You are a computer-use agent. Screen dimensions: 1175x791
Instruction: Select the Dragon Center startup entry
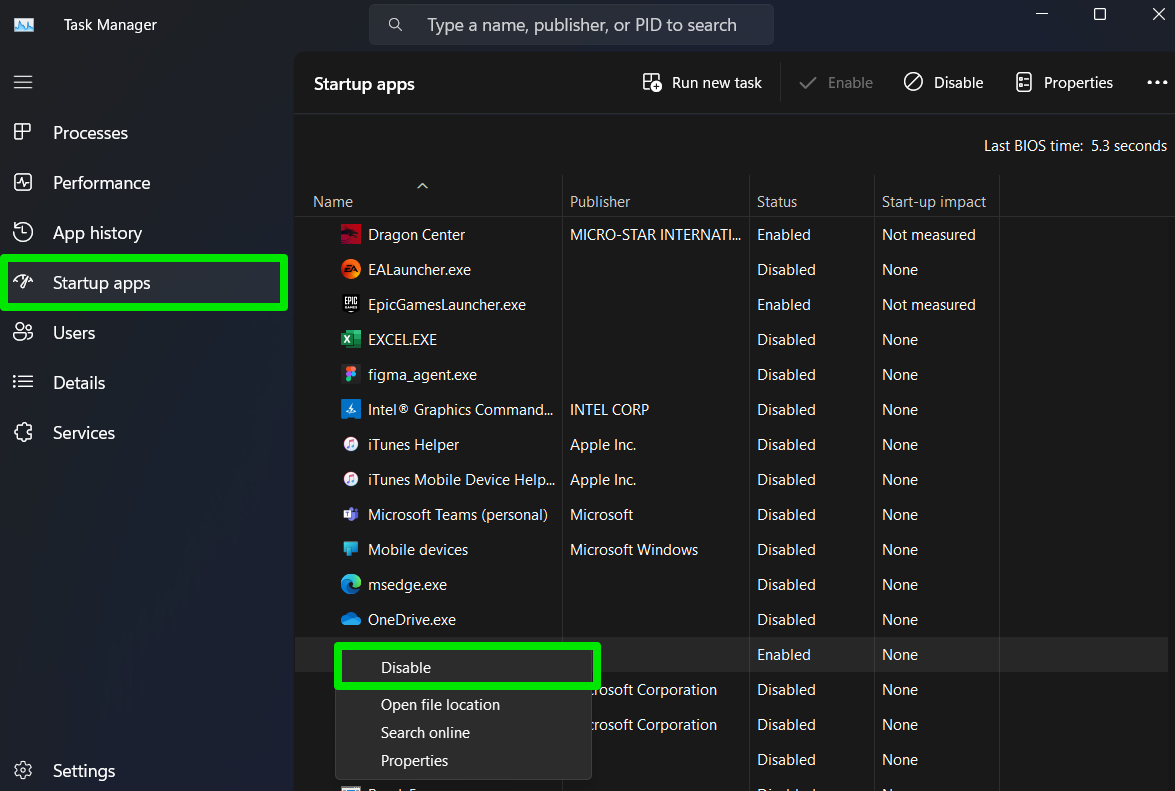pyautogui.click(x=416, y=235)
